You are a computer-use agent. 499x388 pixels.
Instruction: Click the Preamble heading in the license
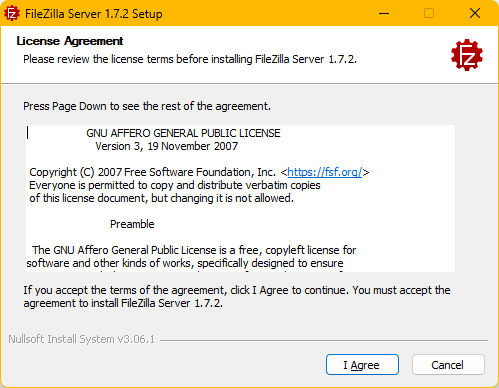(x=132, y=224)
